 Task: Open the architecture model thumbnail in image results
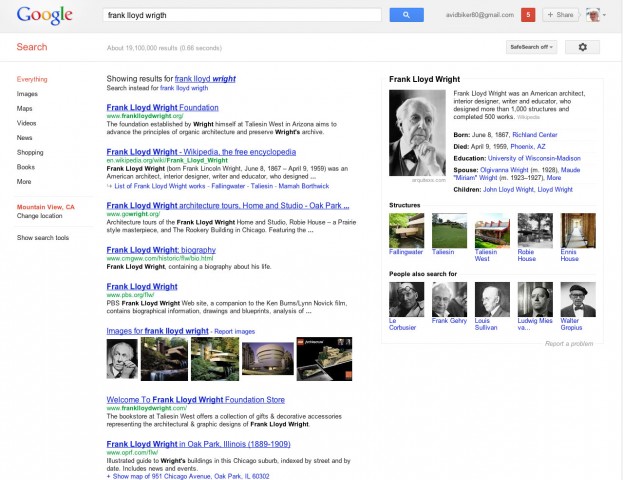pyautogui.click(x=324, y=359)
